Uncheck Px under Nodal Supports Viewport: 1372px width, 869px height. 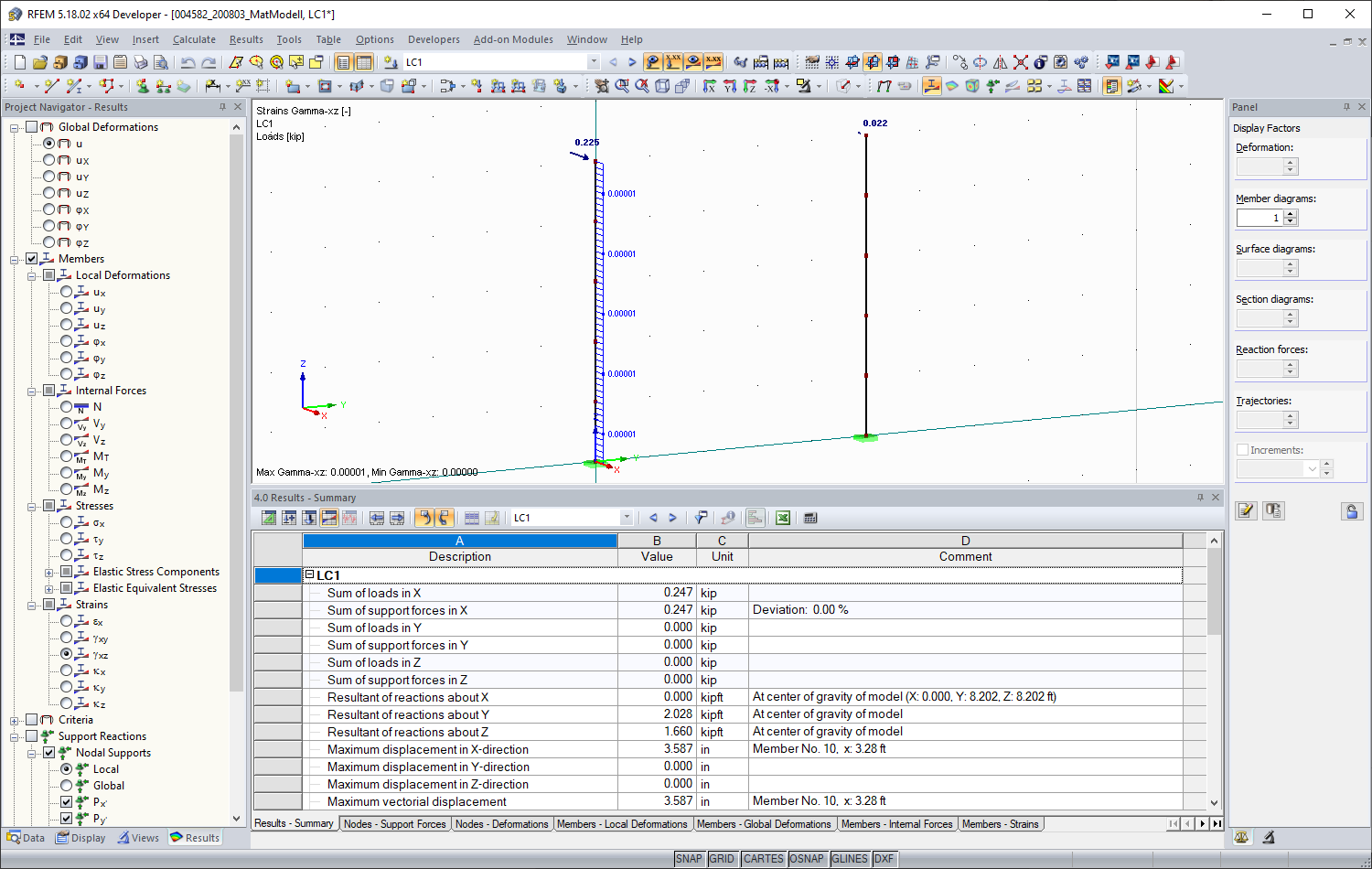(x=68, y=802)
